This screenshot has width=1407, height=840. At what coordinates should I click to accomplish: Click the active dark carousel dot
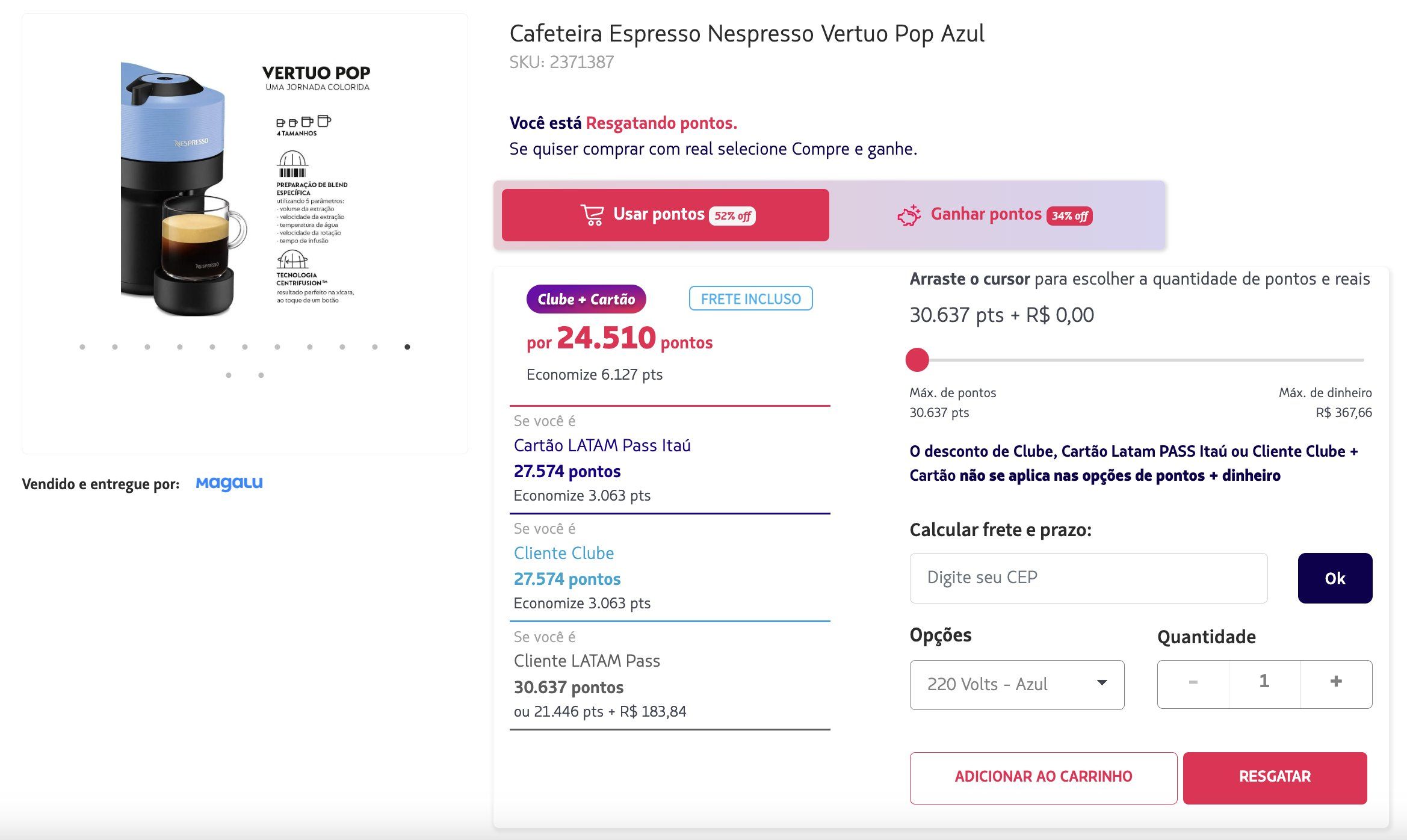tap(407, 347)
